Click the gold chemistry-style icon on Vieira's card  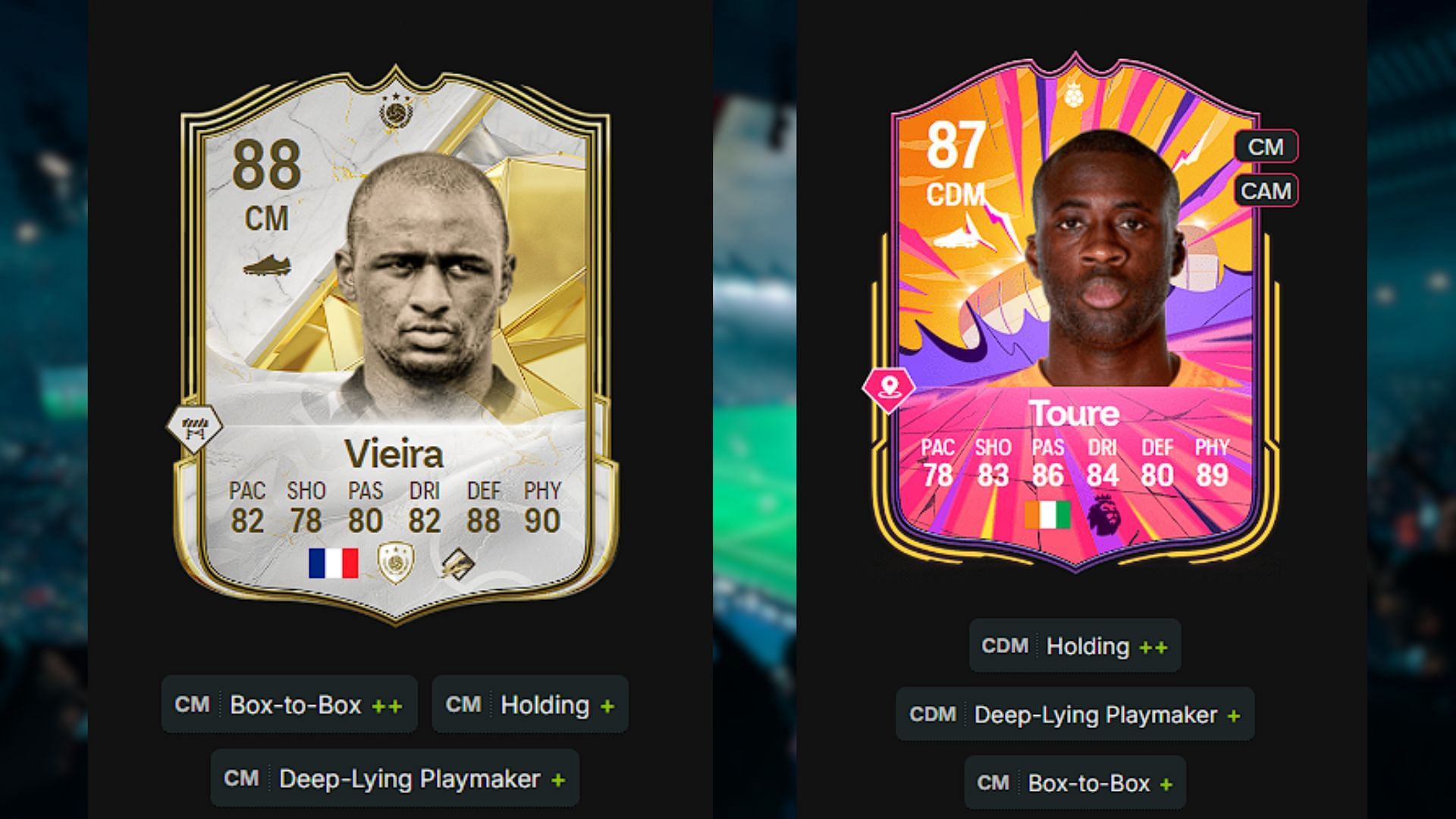(457, 563)
